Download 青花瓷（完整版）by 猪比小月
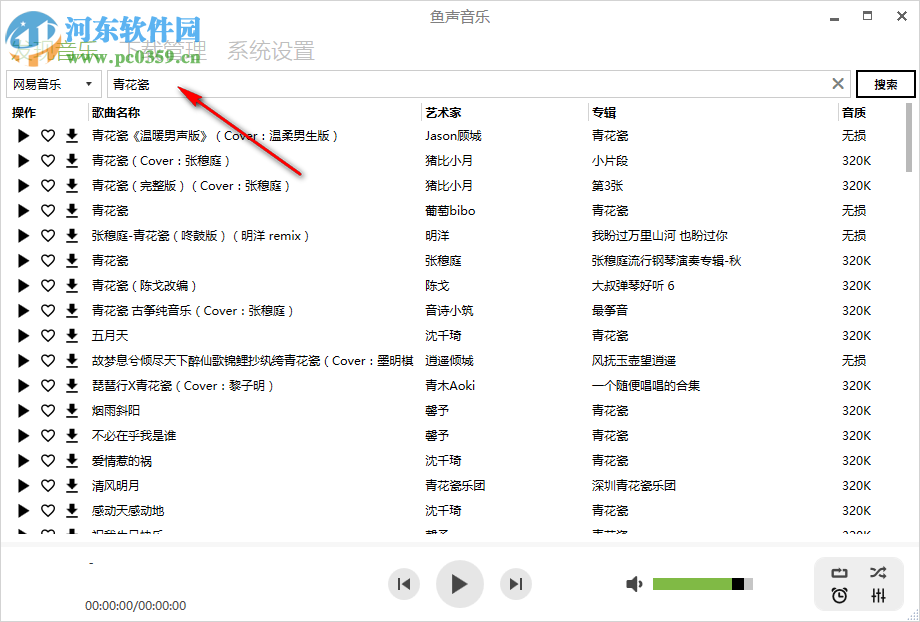Image resolution: width=920 pixels, height=622 pixels. coord(70,185)
